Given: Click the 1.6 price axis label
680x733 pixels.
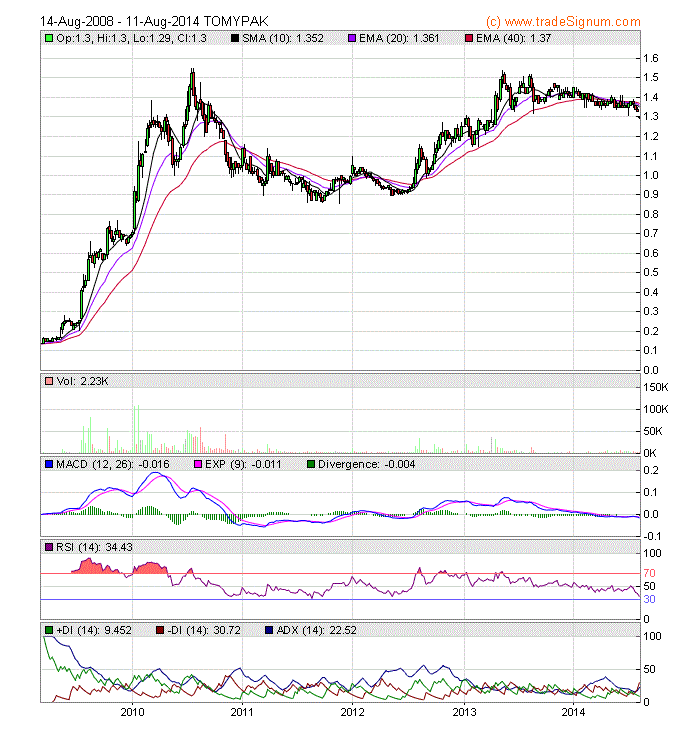Looking at the screenshot, I should (x=651, y=58).
